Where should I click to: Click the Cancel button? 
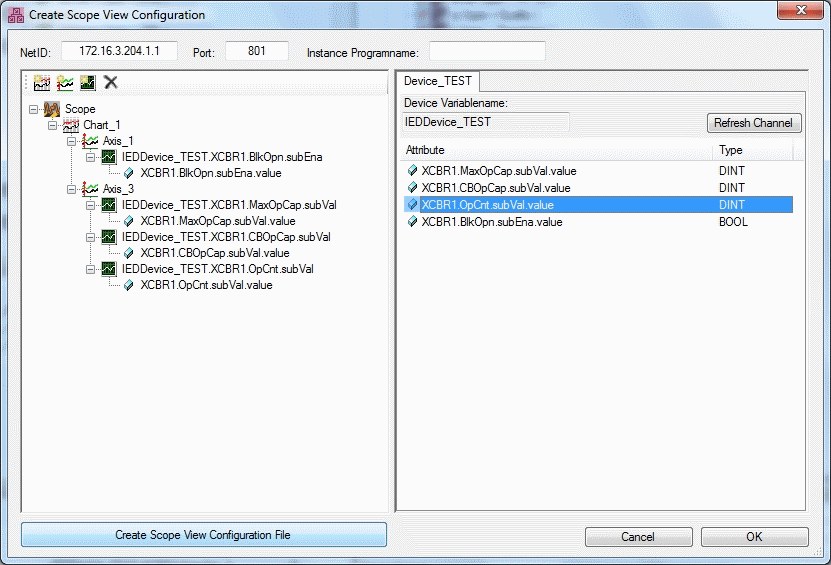pyautogui.click(x=638, y=537)
